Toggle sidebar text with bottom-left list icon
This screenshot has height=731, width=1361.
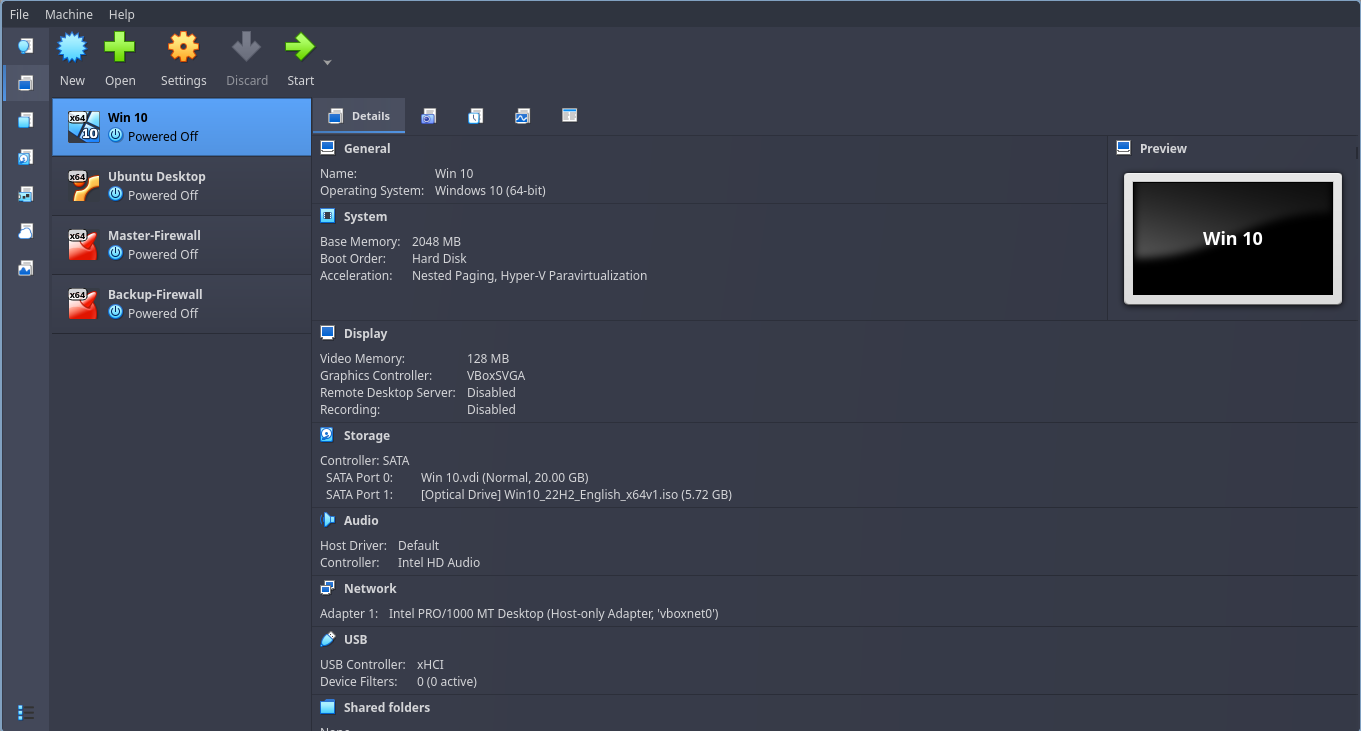click(26, 712)
